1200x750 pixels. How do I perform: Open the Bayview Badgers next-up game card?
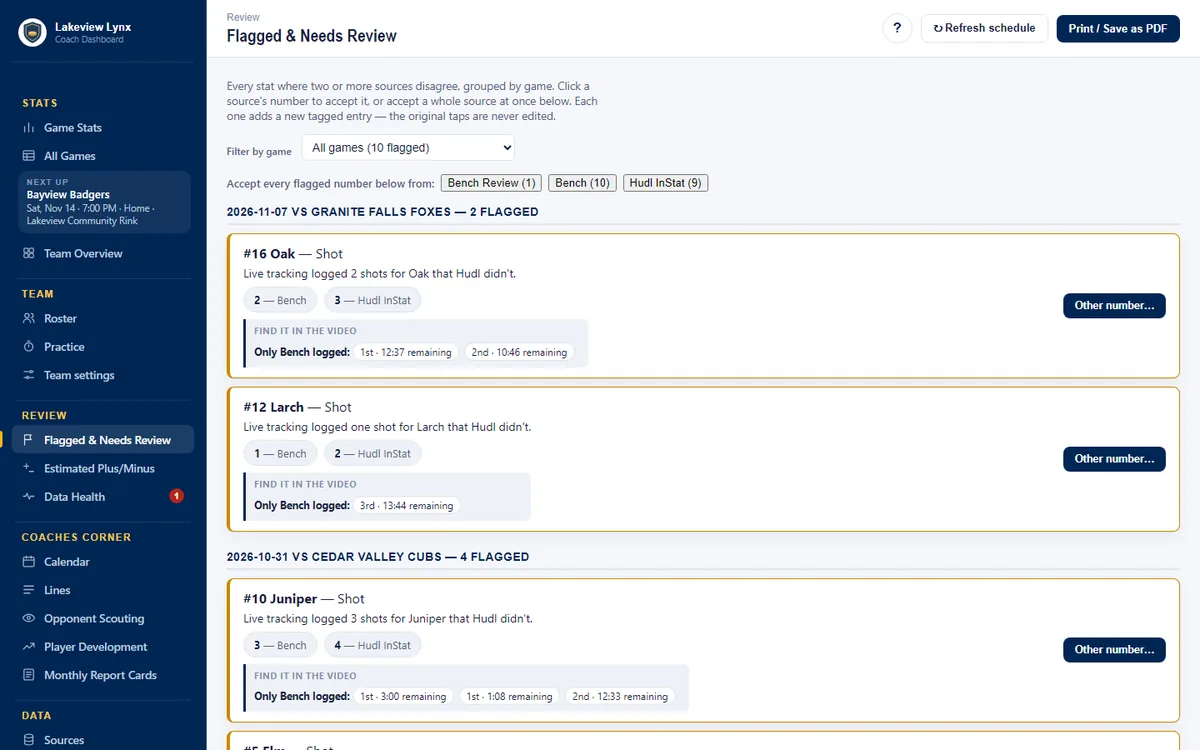pyautogui.click(x=104, y=202)
